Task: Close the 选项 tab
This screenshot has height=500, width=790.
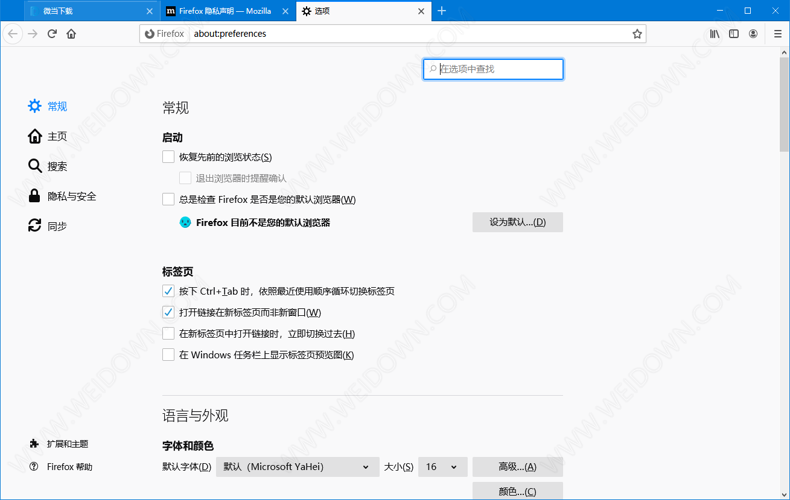Action: pyautogui.click(x=421, y=11)
